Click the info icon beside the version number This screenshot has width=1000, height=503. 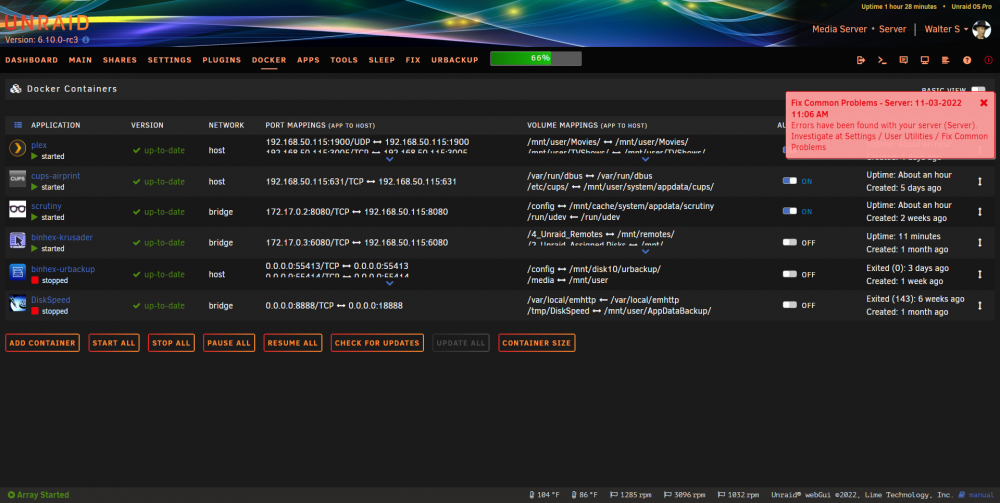click(x=85, y=40)
